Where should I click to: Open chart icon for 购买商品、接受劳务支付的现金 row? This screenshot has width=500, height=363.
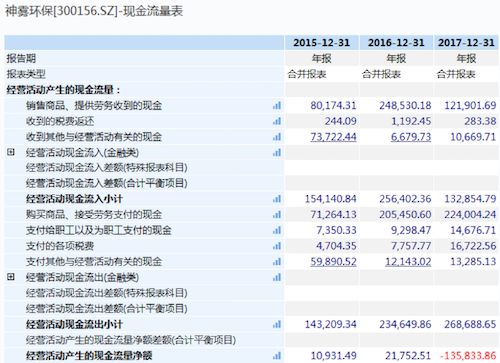pyautogui.click(x=277, y=215)
